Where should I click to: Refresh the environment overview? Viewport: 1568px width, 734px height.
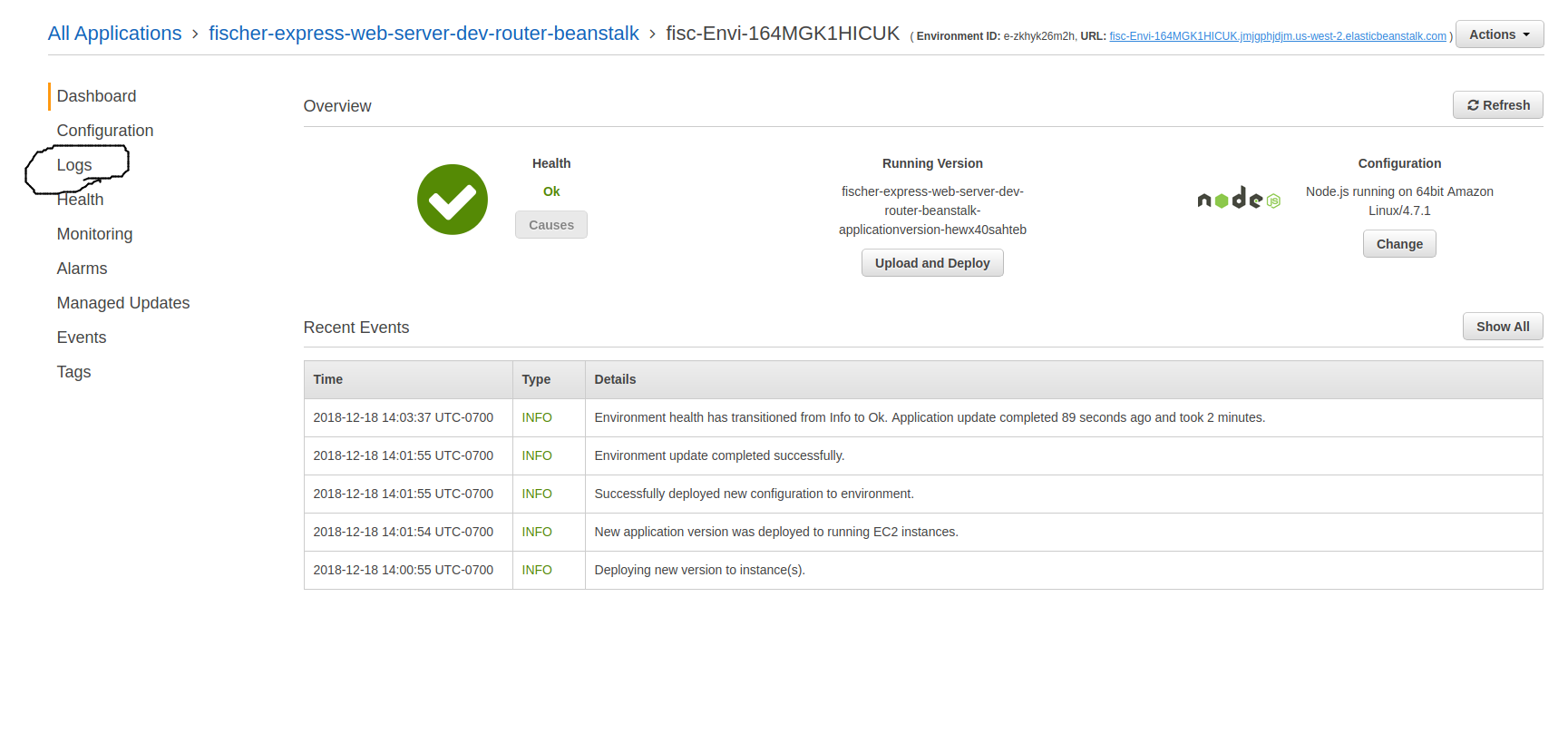pyautogui.click(x=1497, y=105)
